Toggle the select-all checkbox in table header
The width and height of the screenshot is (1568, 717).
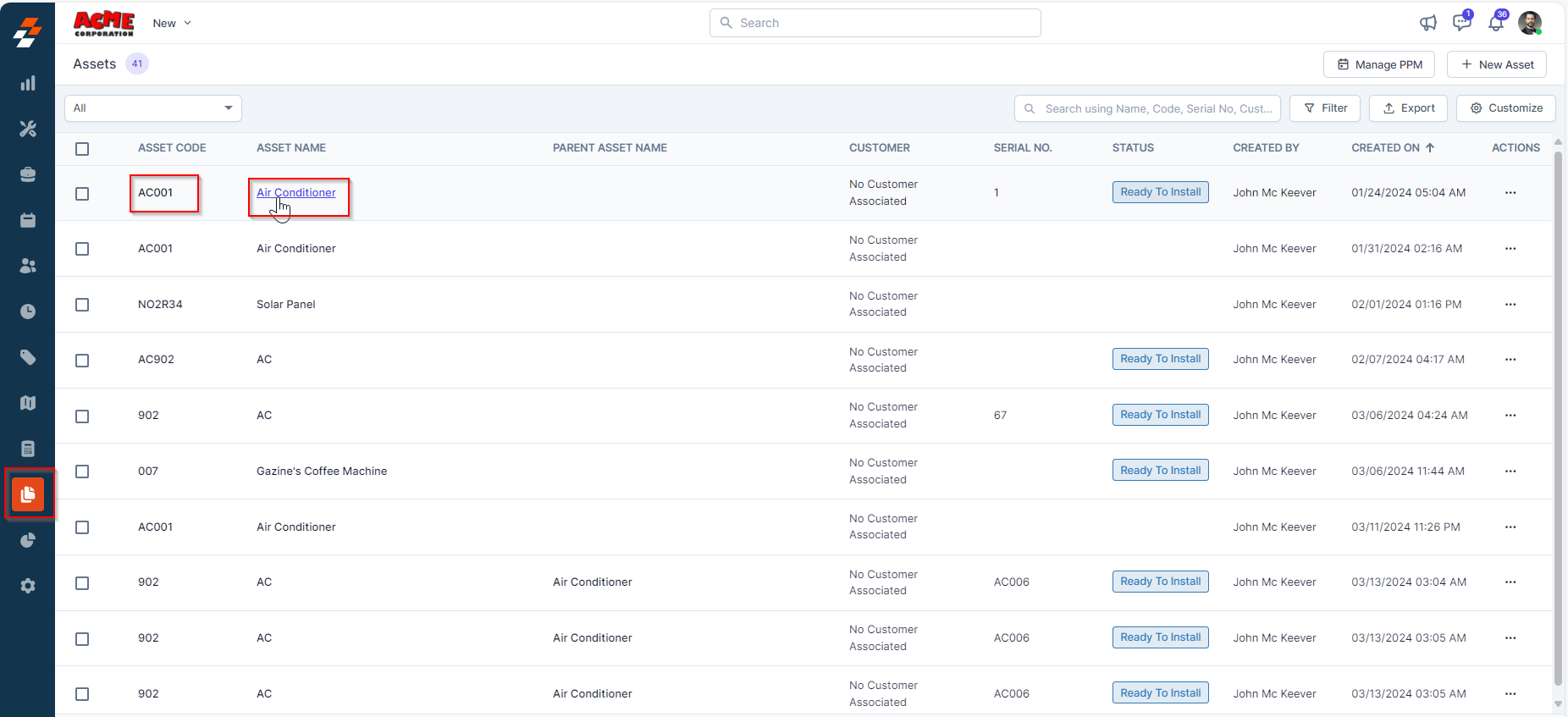tap(82, 149)
